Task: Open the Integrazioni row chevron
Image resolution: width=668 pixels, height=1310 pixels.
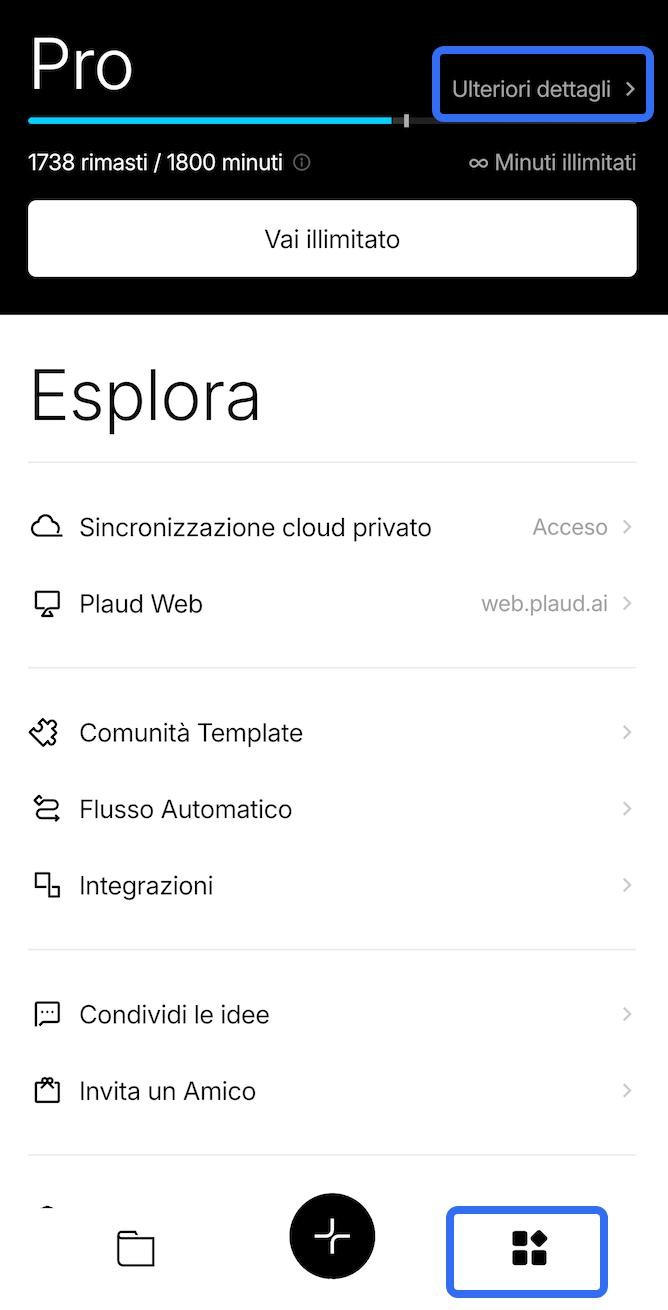Action: 627,886
